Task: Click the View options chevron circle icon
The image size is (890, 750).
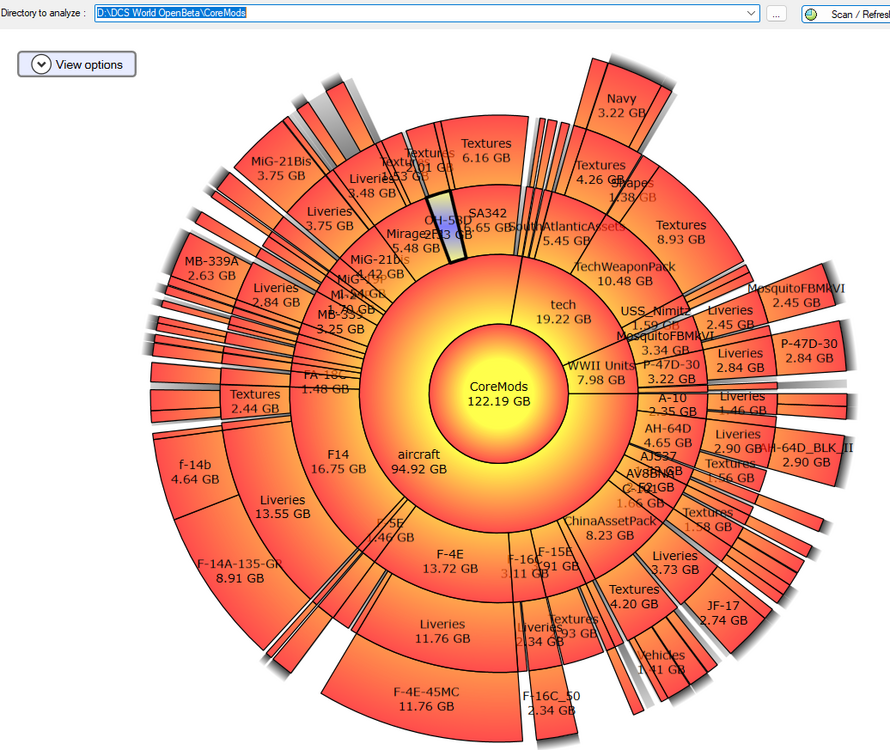Action: click(40, 64)
